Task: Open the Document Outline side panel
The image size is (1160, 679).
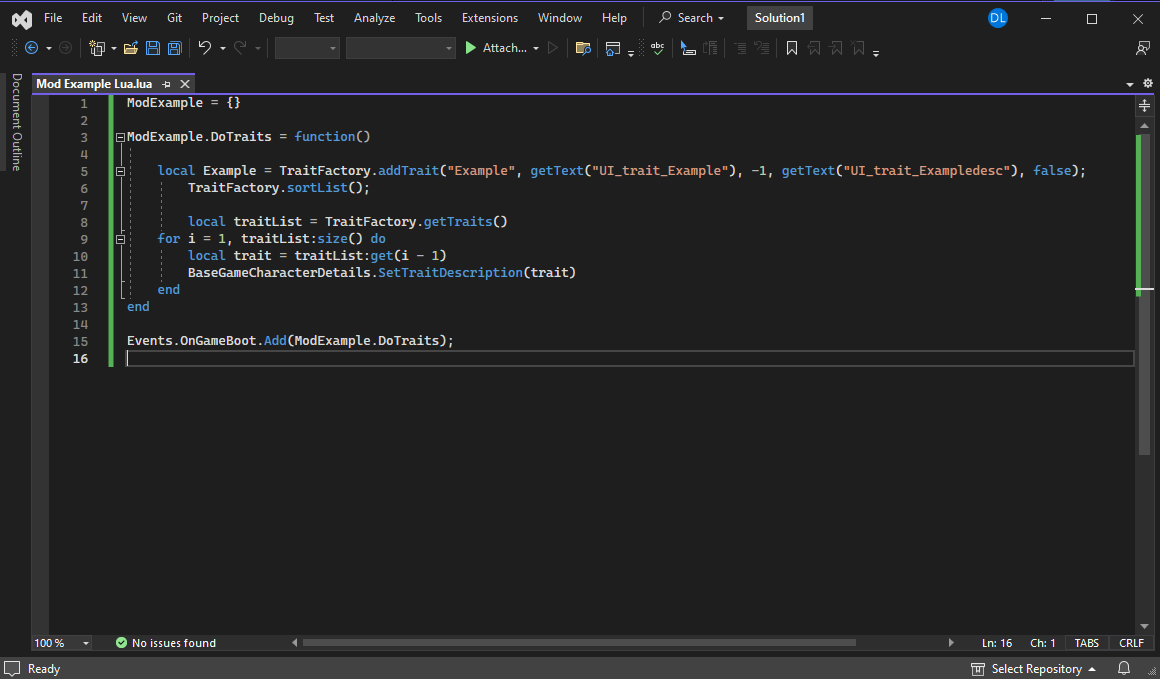Action: pos(16,122)
